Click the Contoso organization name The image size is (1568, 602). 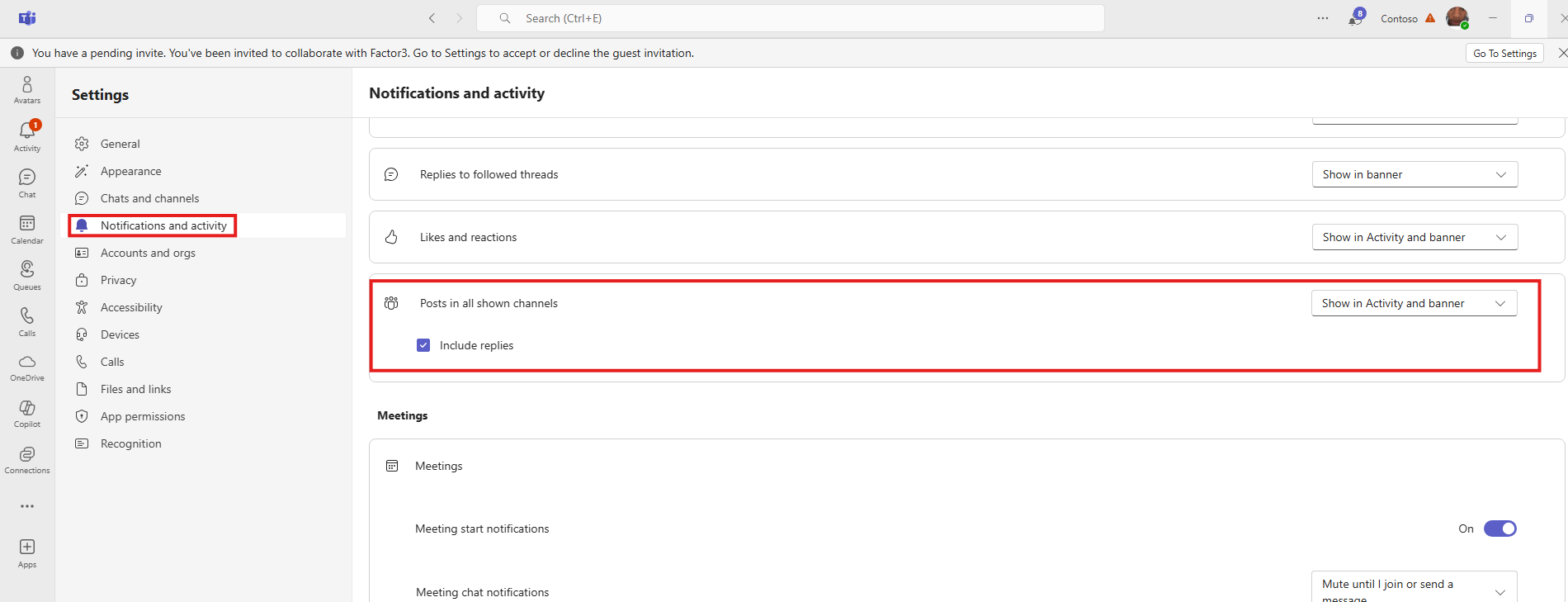[1399, 18]
